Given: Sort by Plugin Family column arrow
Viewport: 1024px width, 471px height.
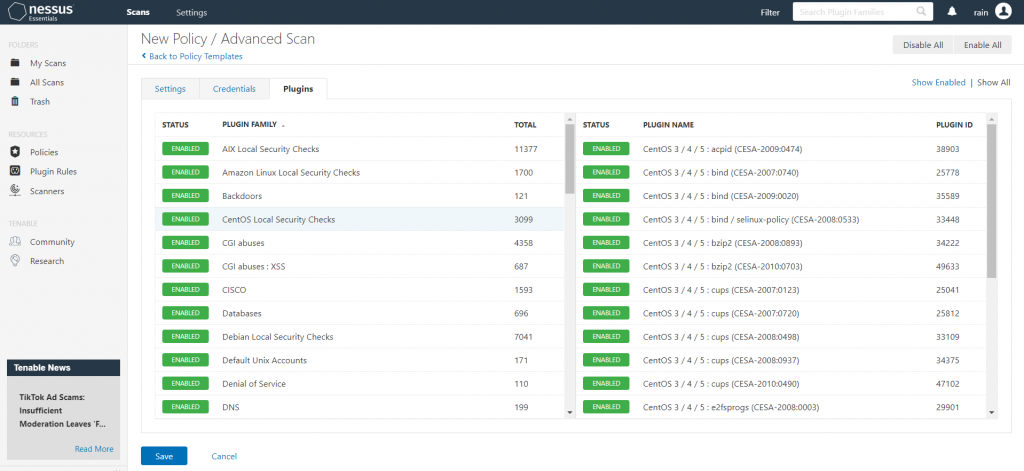Looking at the screenshot, I should pos(283,125).
